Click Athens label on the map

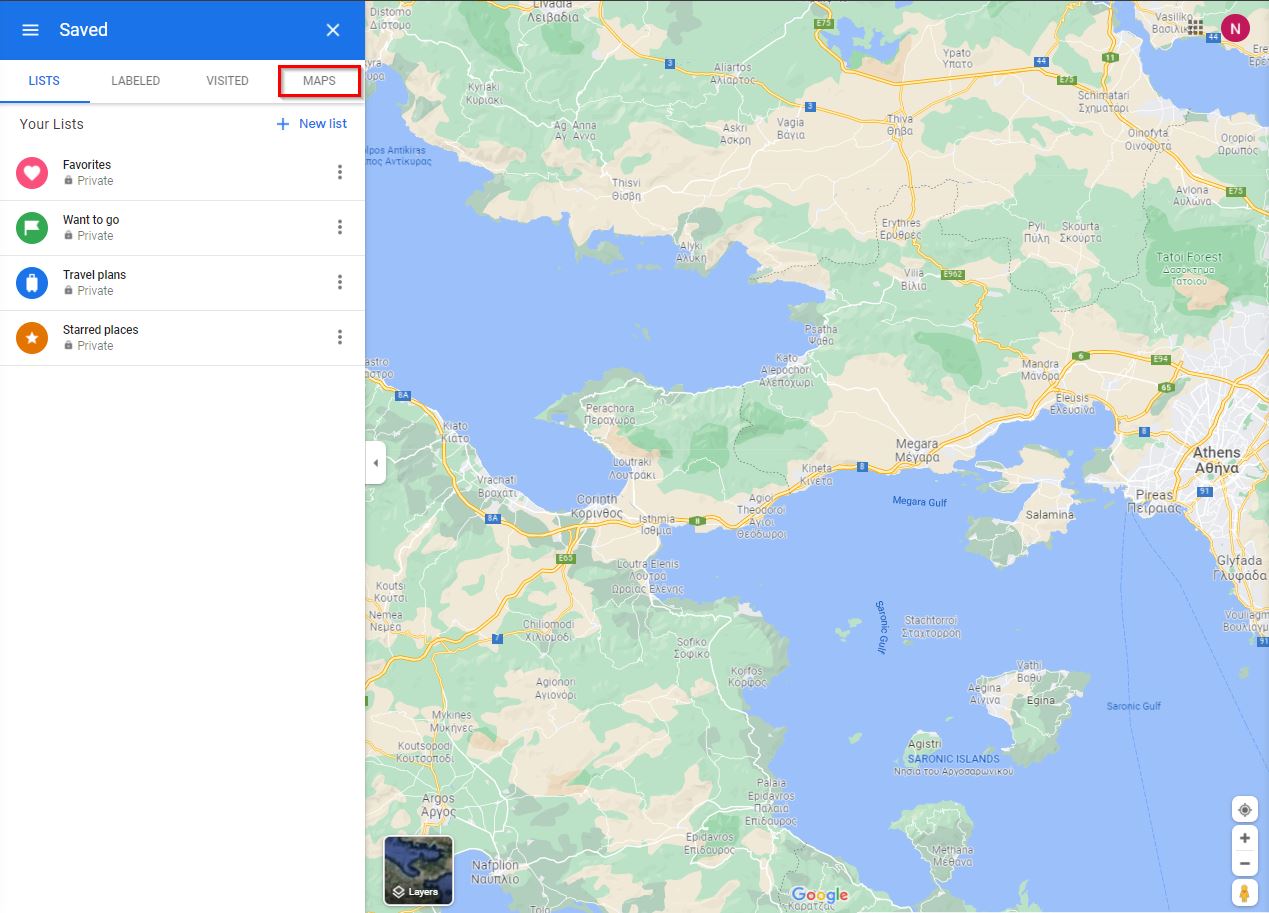[x=1216, y=460]
